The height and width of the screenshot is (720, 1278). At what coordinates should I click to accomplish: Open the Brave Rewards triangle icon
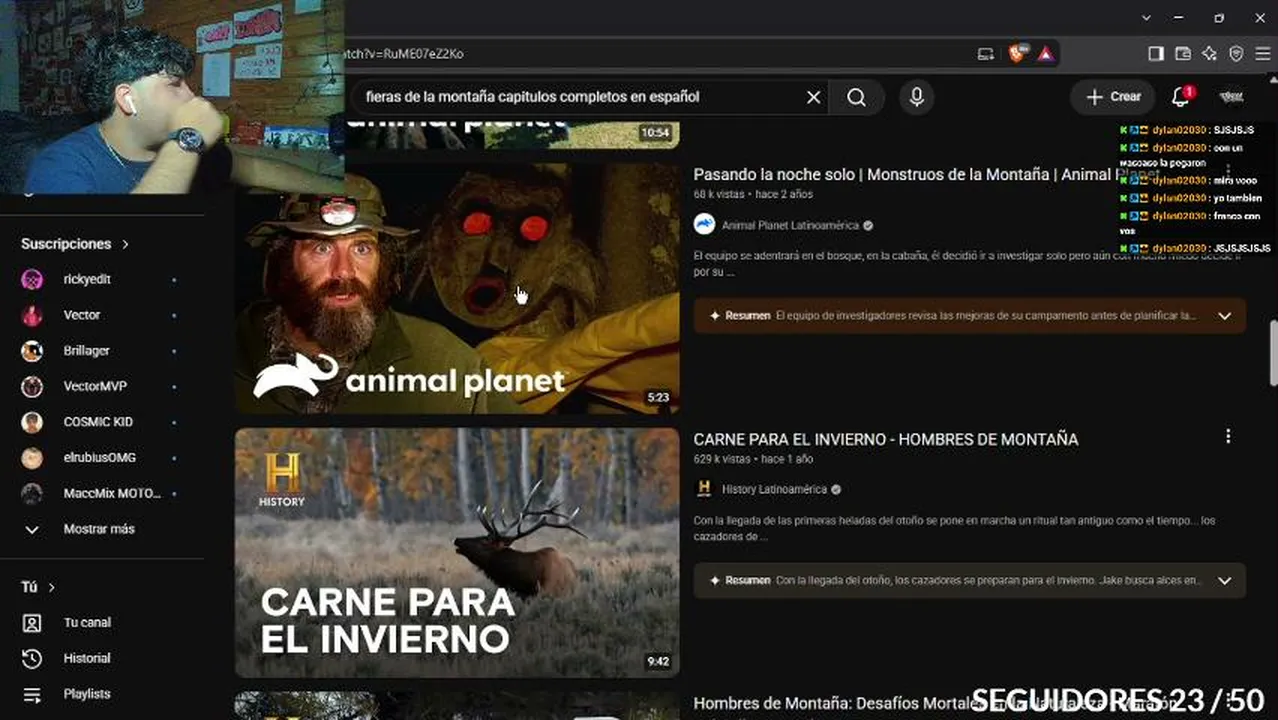tap(1045, 54)
